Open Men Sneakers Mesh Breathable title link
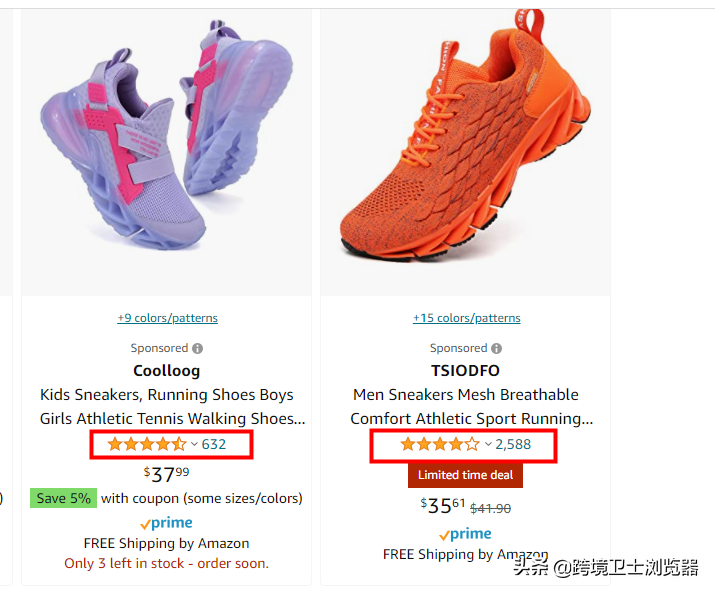This screenshot has height=593, width=715. 471,406
